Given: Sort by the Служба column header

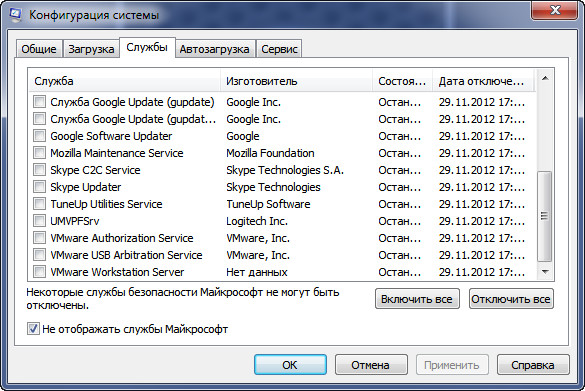Looking at the screenshot, I should tap(125, 81).
